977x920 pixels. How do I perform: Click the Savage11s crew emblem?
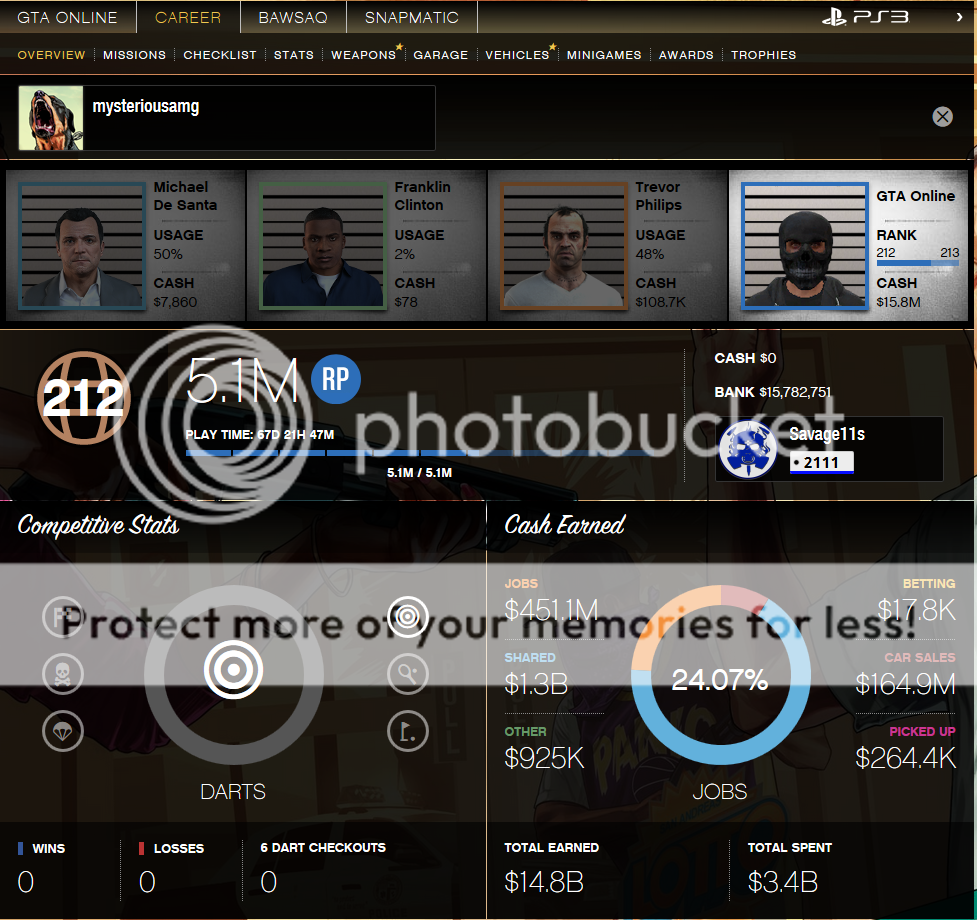click(x=747, y=450)
